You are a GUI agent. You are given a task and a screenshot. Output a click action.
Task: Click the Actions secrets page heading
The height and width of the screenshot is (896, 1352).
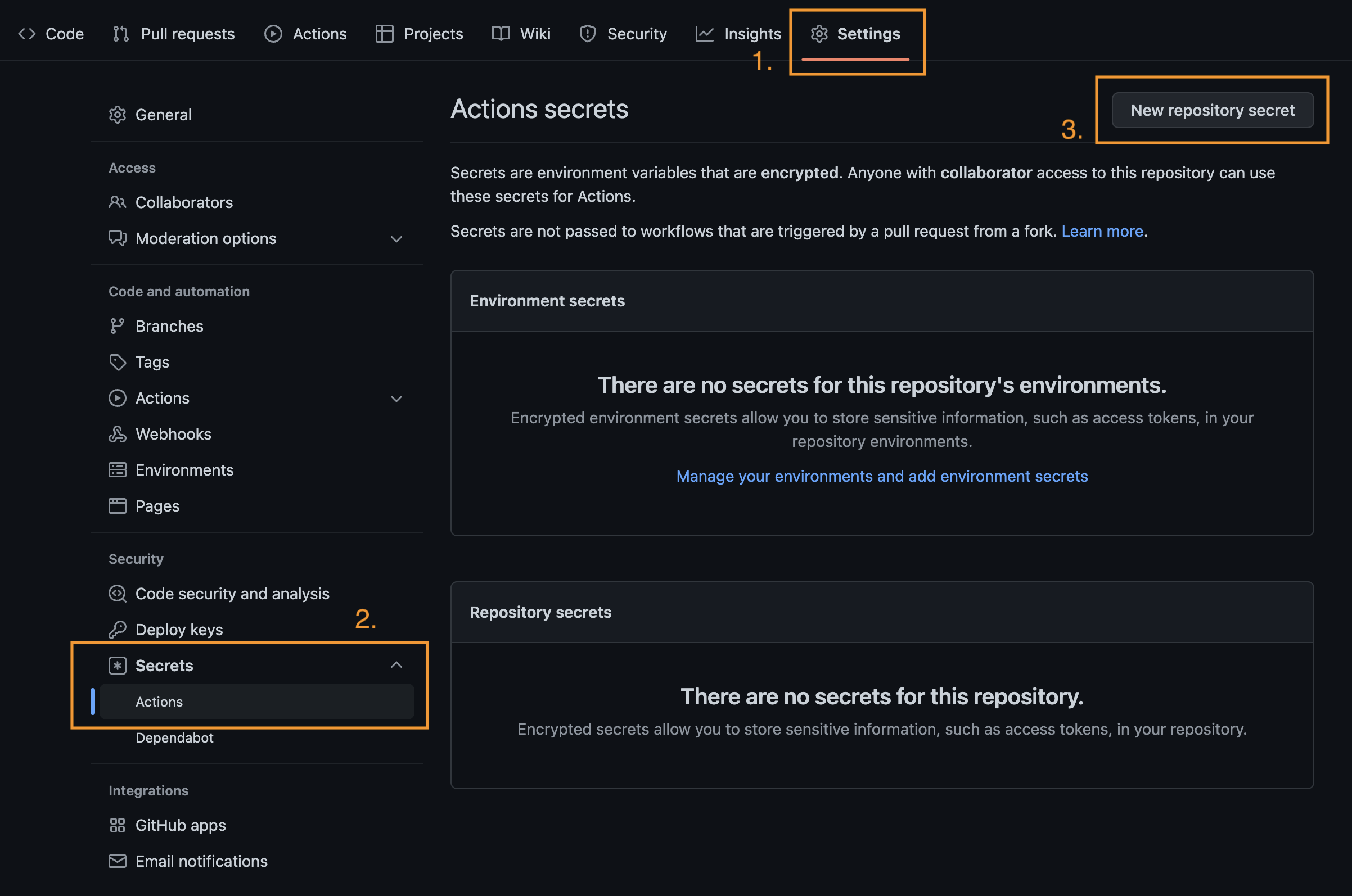point(539,108)
